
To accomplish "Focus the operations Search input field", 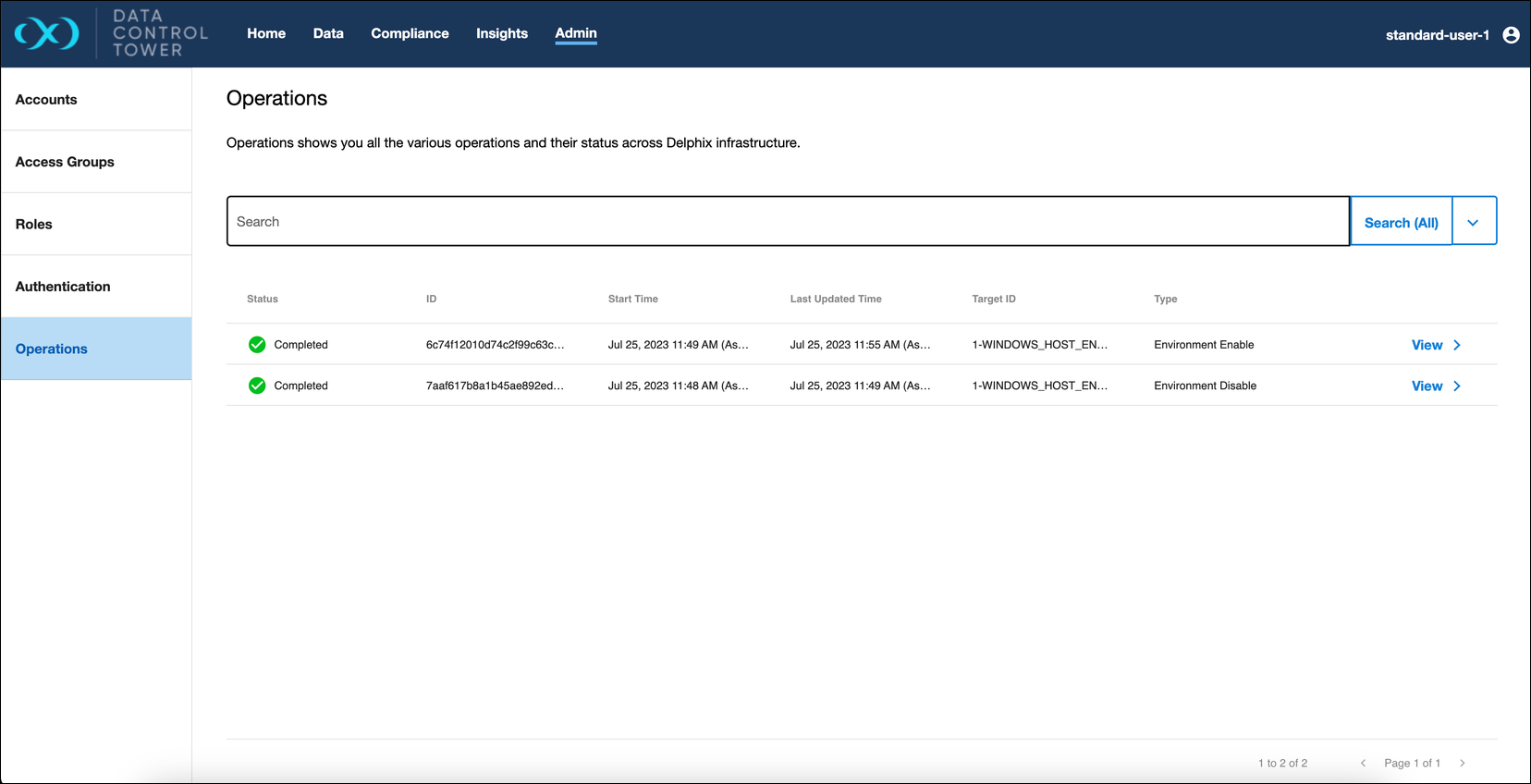I will 788,222.
